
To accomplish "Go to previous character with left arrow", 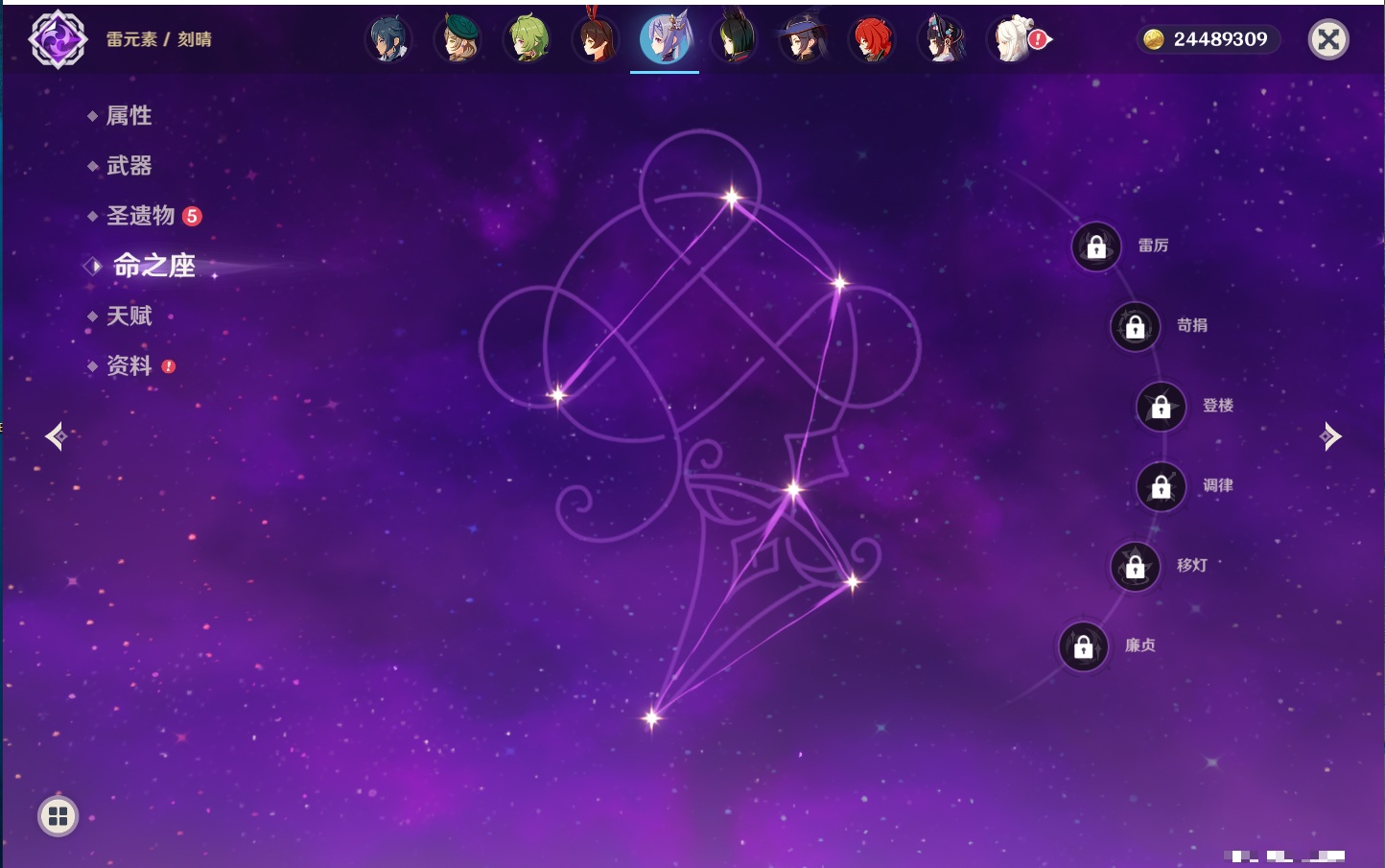I will (56, 436).
